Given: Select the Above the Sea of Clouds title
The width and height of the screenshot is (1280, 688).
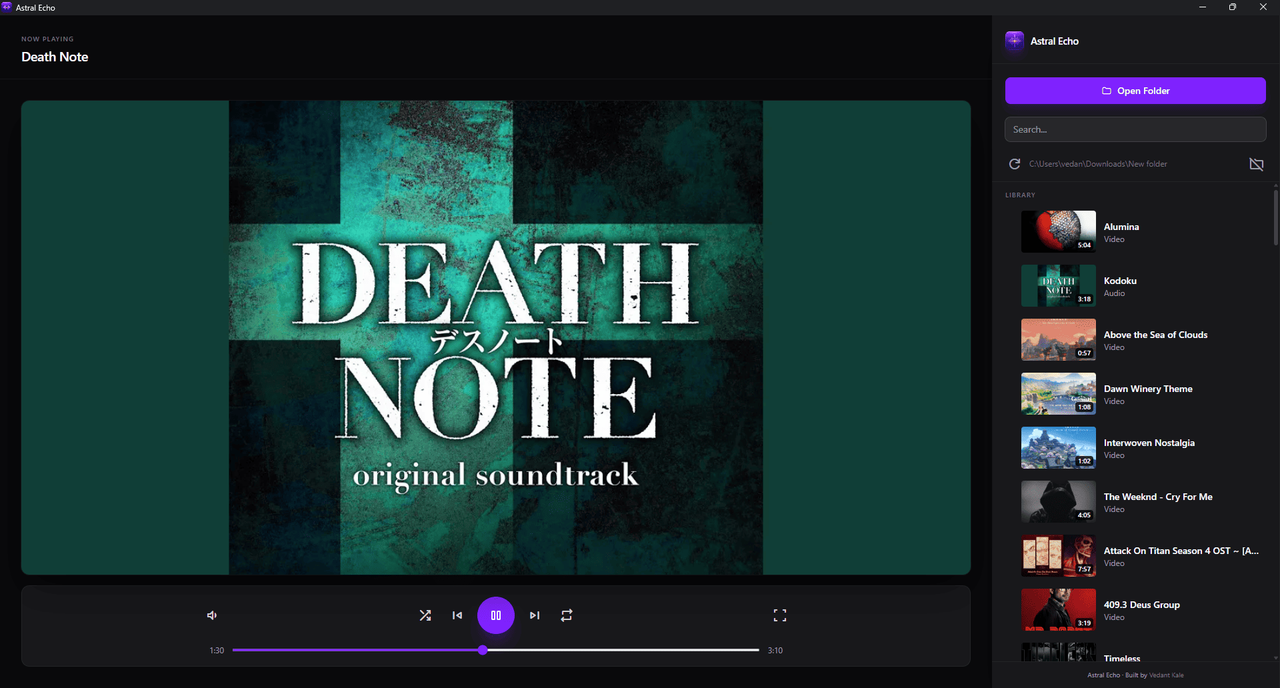Looking at the screenshot, I should pyautogui.click(x=1156, y=335).
